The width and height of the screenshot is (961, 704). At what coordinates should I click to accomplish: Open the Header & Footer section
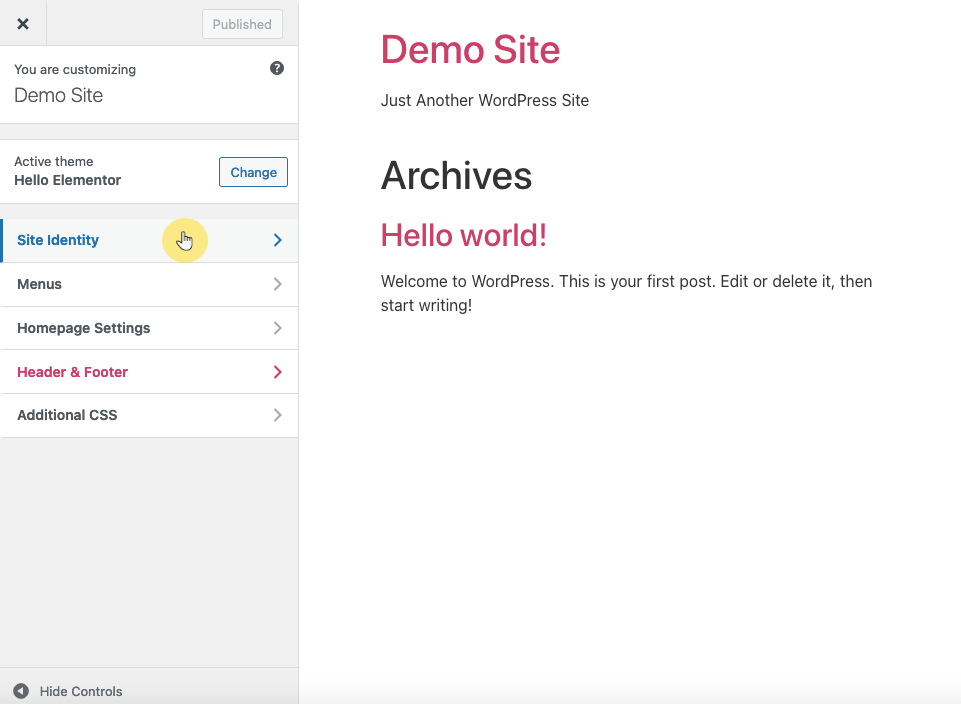[149, 372]
